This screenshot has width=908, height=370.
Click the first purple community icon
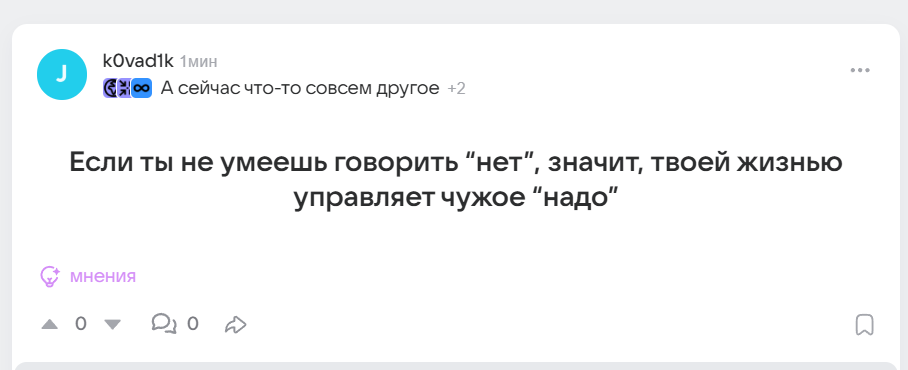(110, 88)
